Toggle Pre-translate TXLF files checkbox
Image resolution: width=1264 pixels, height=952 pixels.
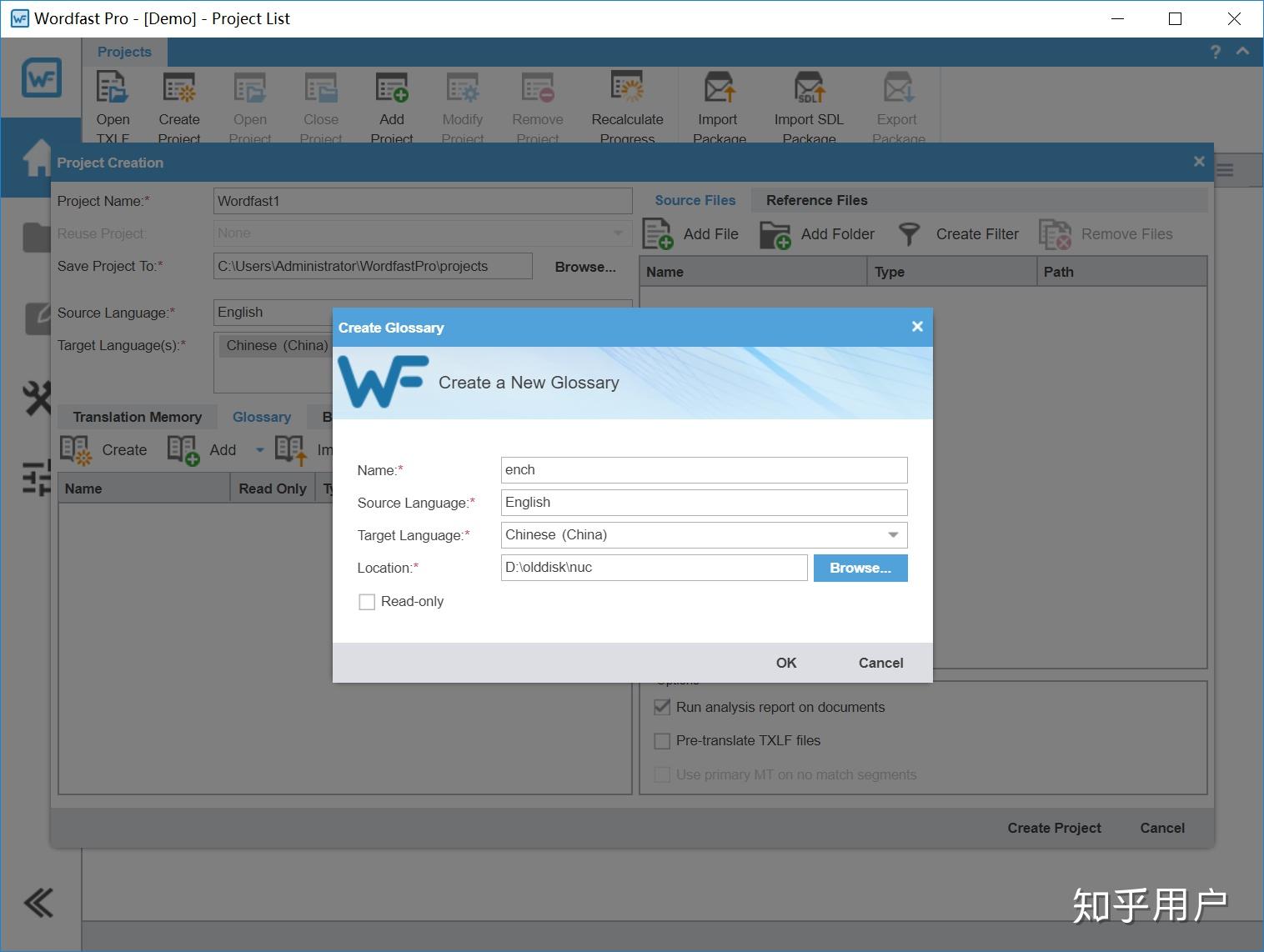[x=663, y=741]
